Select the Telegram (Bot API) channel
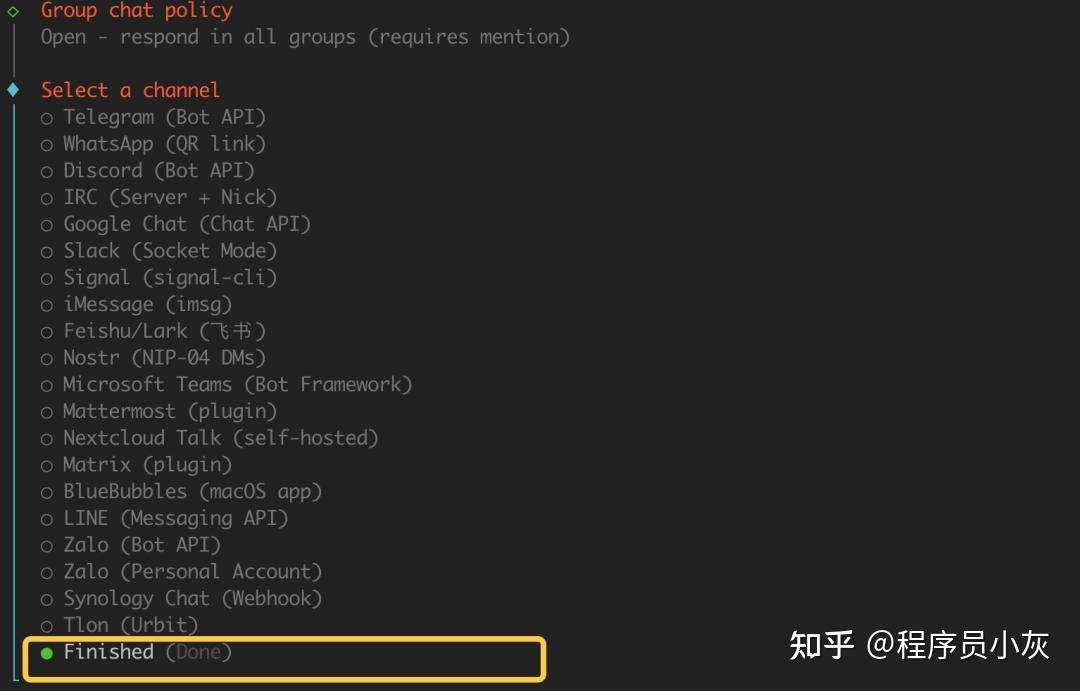 point(163,117)
